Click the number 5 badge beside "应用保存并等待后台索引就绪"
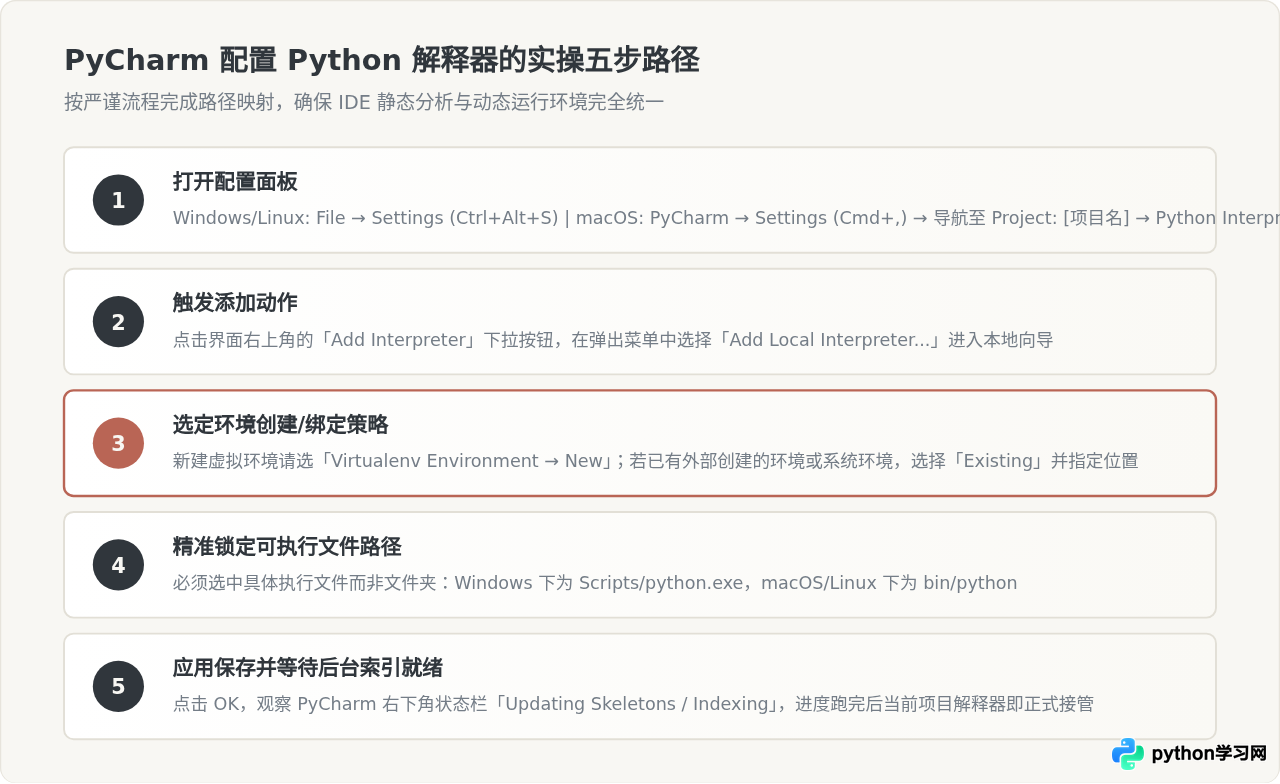 point(118,686)
